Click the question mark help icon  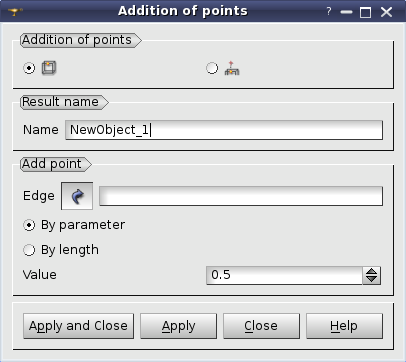click(x=329, y=12)
